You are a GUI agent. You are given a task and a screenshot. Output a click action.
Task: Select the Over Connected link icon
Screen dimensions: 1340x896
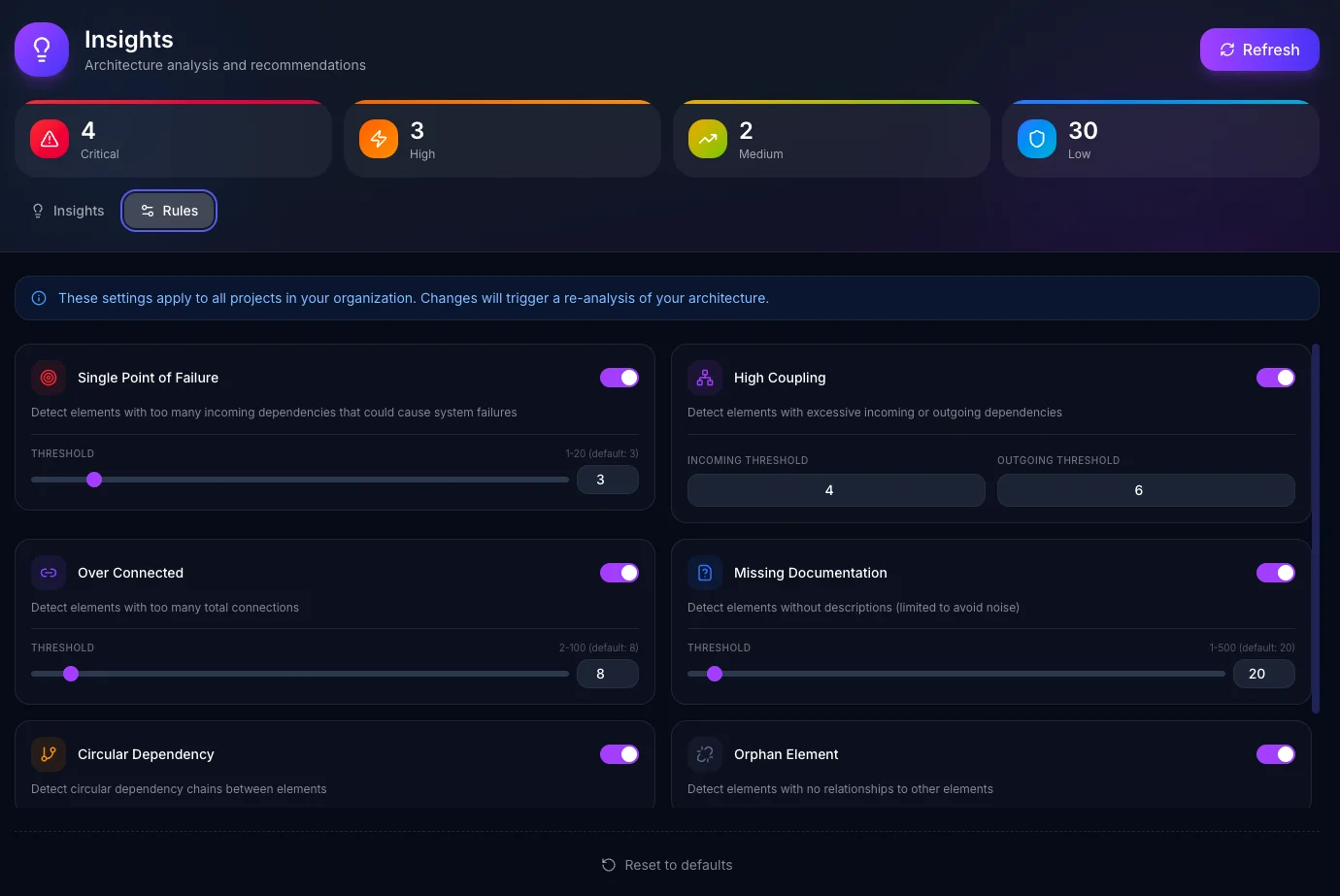point(49,573)
